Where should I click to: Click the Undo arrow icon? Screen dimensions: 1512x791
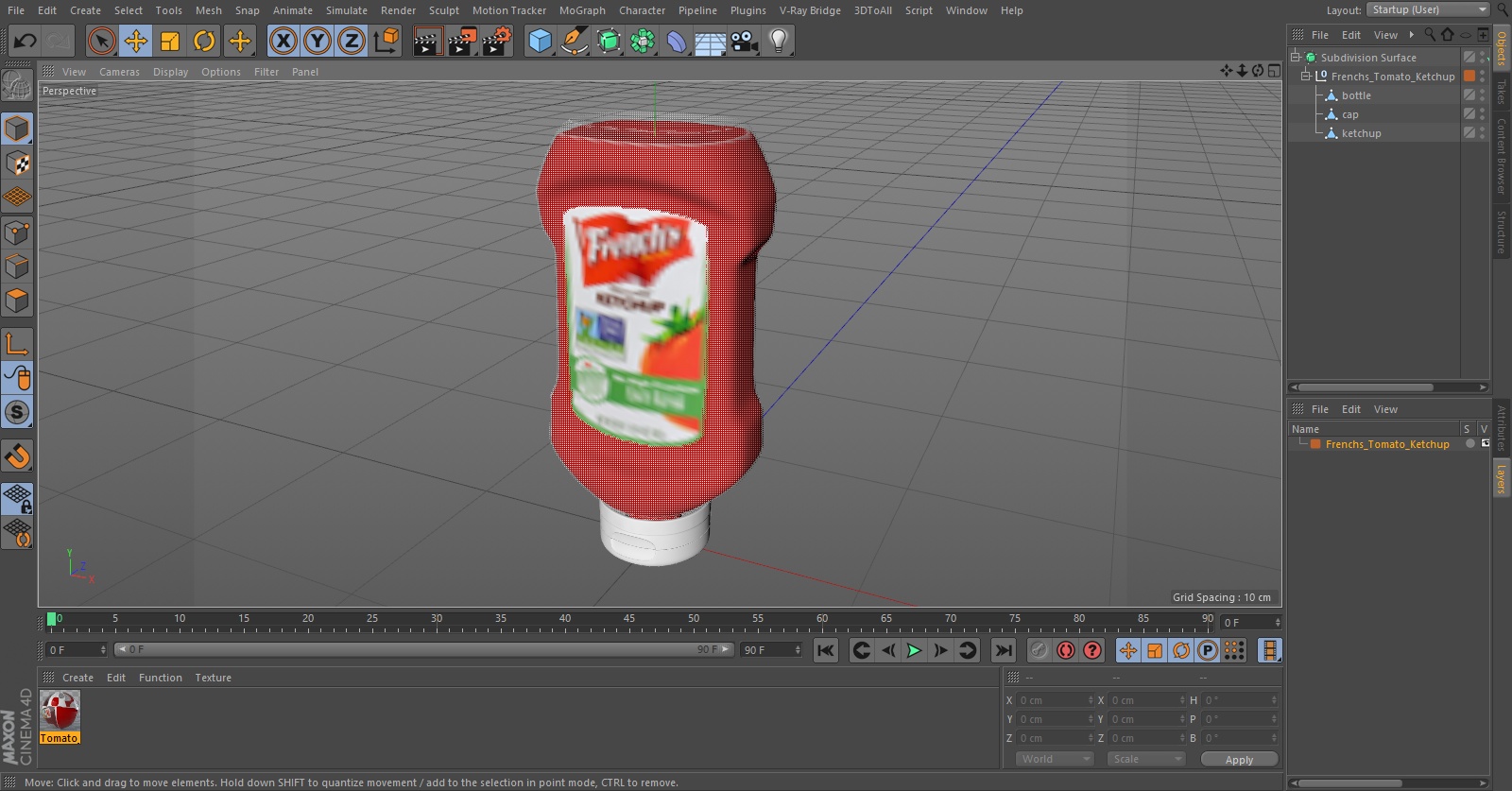tap(26, 41)
